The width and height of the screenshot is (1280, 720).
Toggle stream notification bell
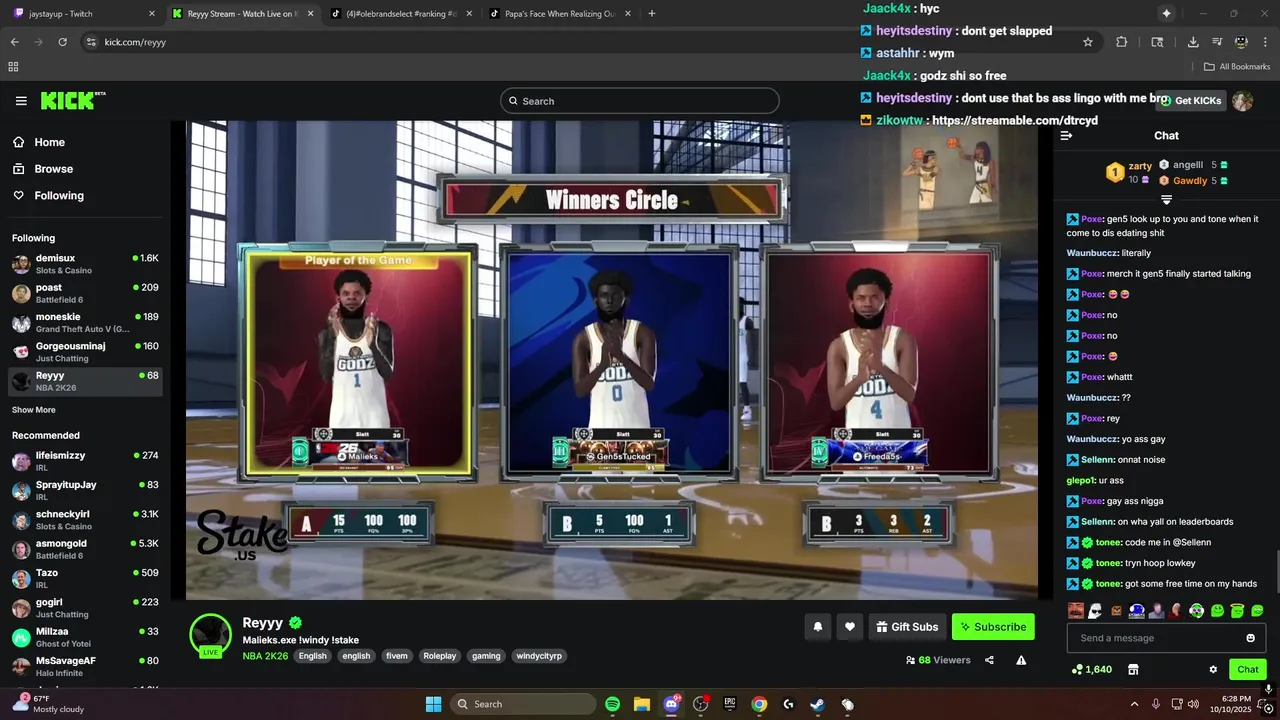[818, 627]
